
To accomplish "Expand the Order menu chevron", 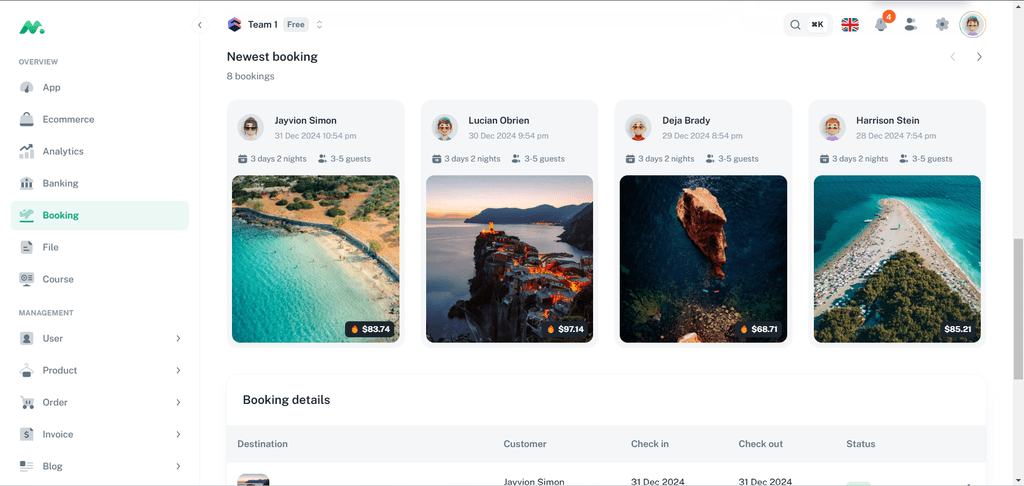I will 178,402.
